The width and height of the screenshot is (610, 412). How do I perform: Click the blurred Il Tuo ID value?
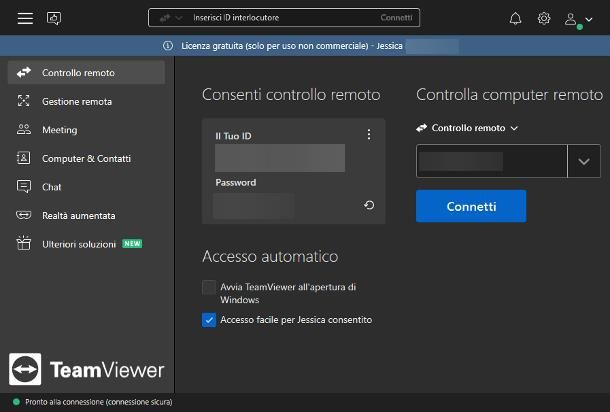(280, 158)
